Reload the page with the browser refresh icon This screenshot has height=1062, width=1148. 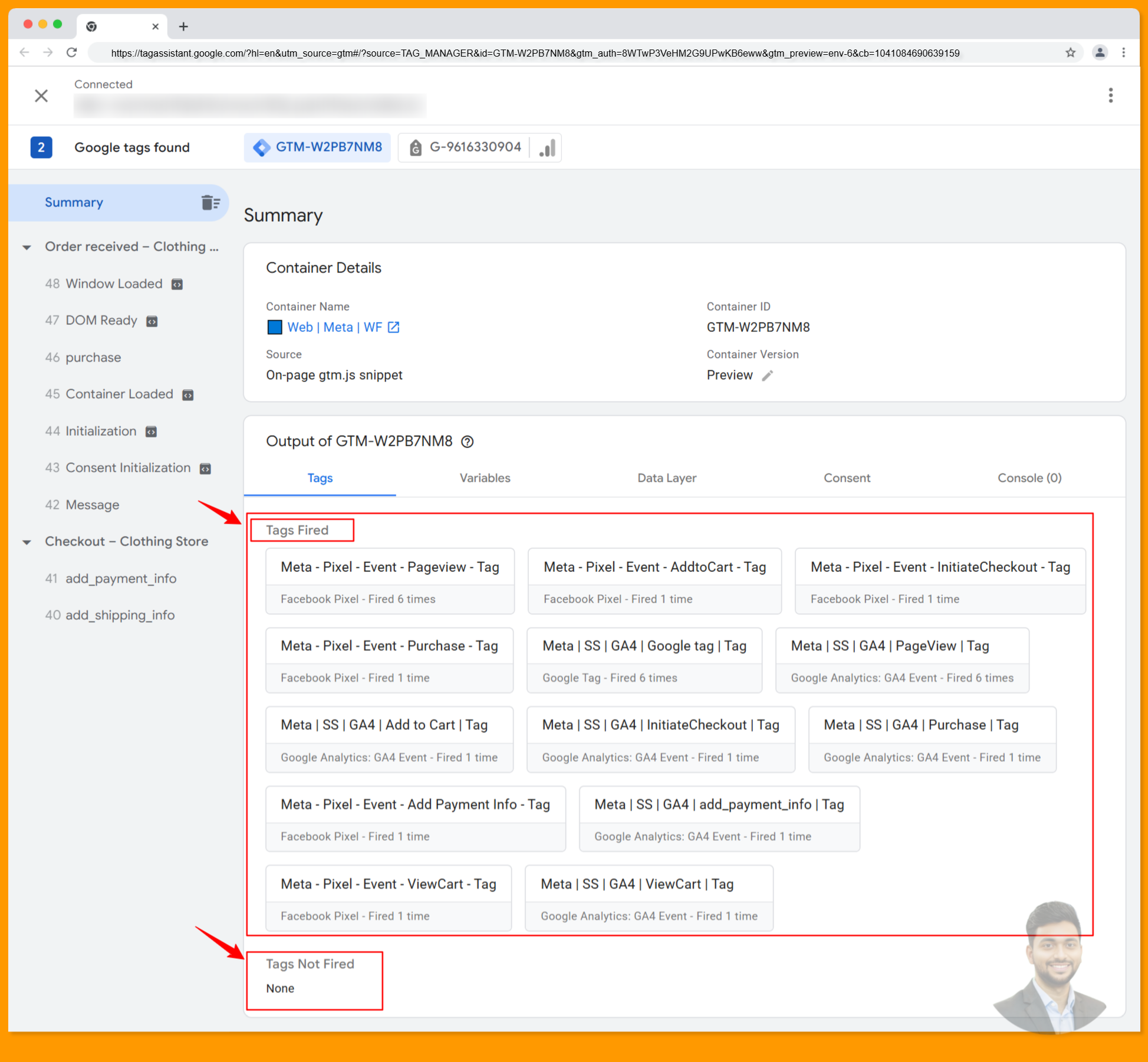72,52
